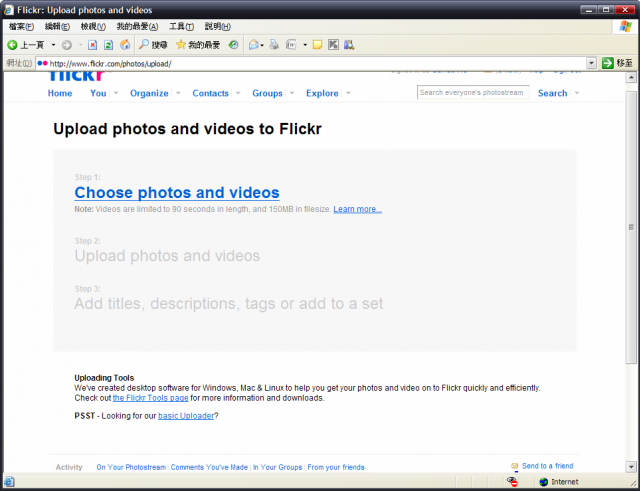Open Favorites star toolbar button
Viewport: 640px width, 491px height.
tap(198, 44)
